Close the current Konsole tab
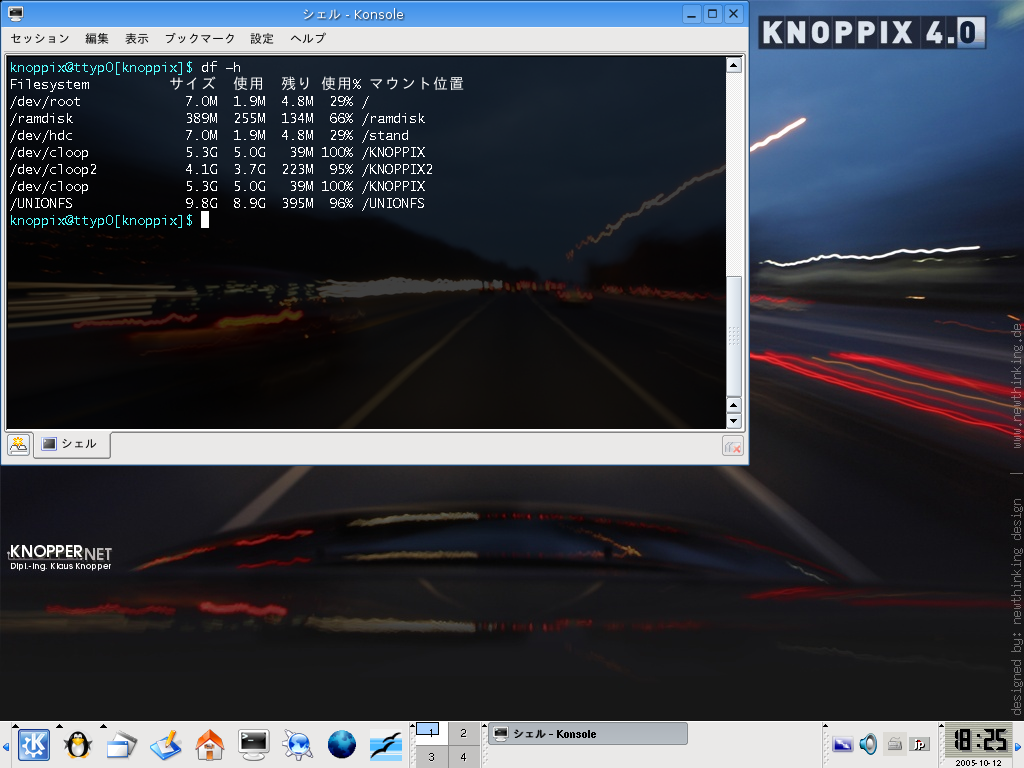 click(x=733, y=447)
